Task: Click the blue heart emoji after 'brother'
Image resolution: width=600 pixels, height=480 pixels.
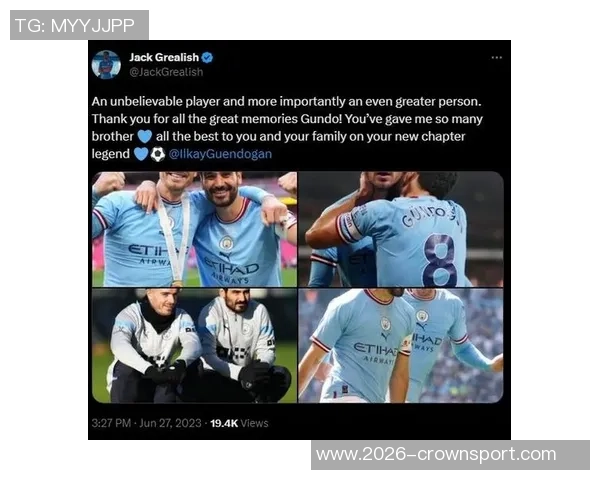Action: point(145,136)
